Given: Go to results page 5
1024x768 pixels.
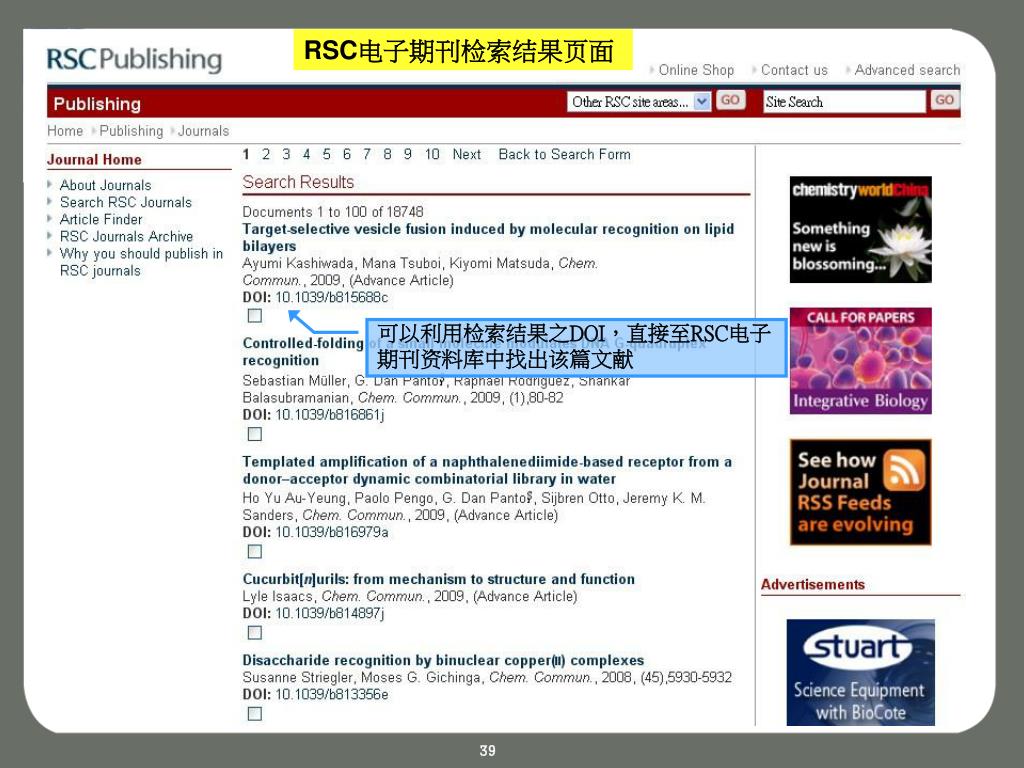Looking at the screenshot, I should [327, 154].
